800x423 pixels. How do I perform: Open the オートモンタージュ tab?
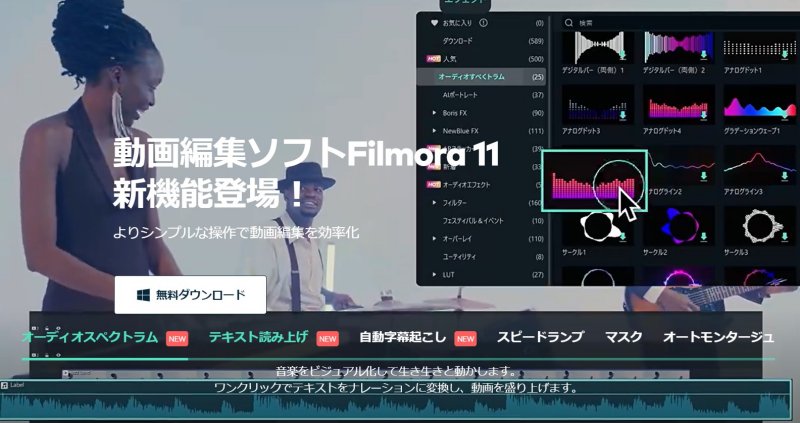click(718, 337)
